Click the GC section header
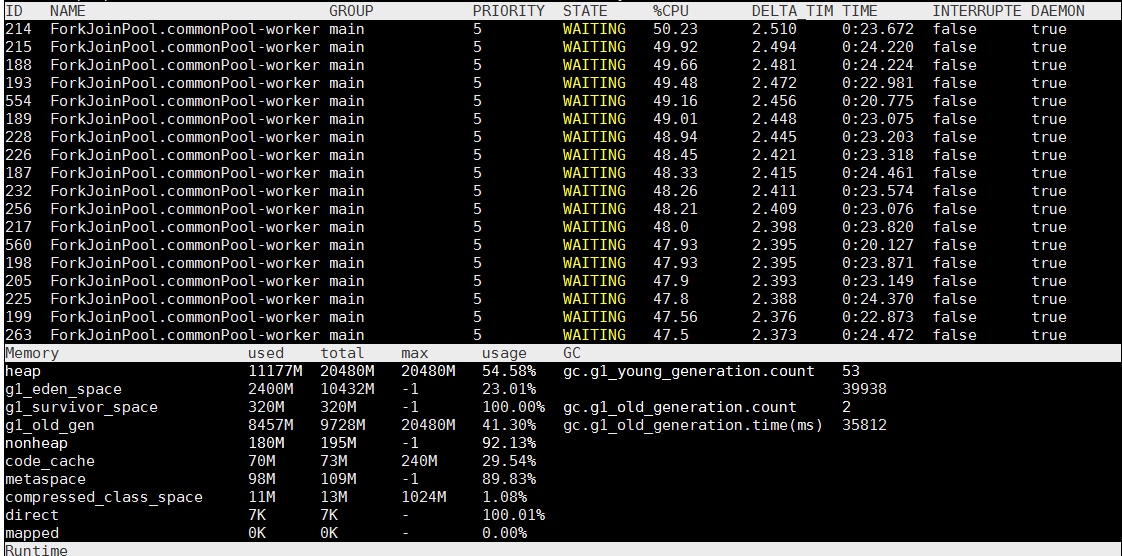Viewport: 1122px width, 556px height. click(x=572, y=353)
